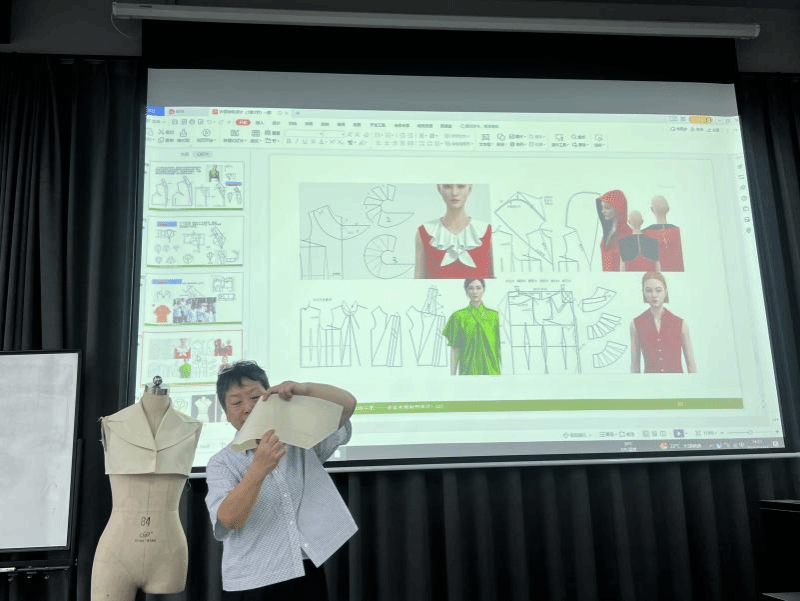
Task: Select the third slide thumbnail with red shirt
Action: (195, 299)
